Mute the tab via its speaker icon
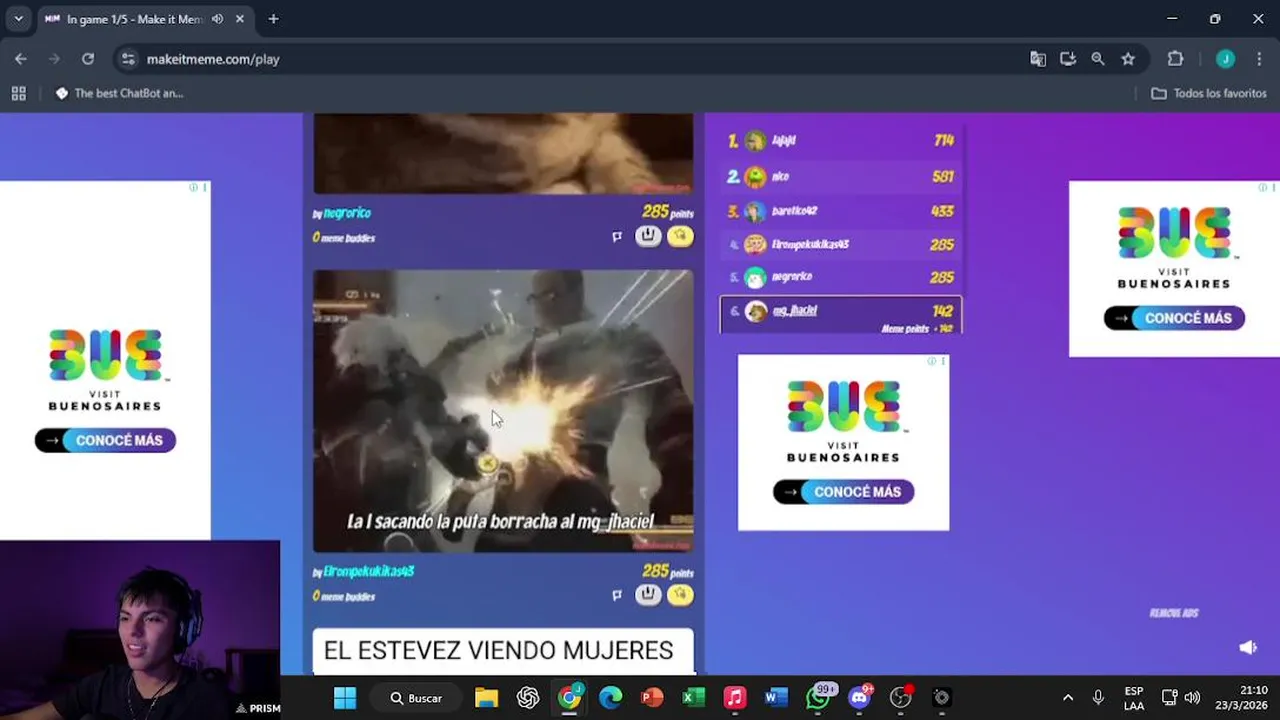The width and height of the screenshot is (1280, 720). tap(217, 19)
